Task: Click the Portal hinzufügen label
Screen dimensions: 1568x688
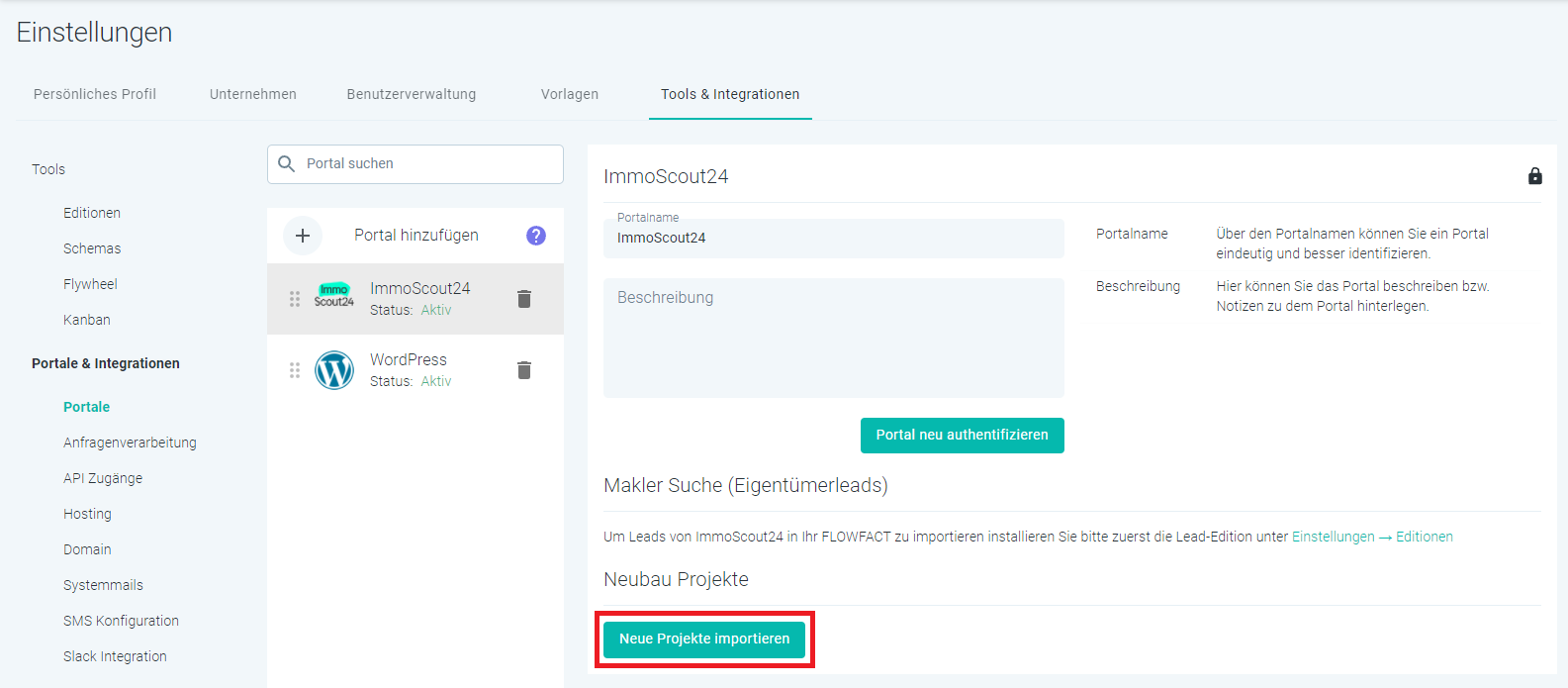Action: (x=416, y=236)
